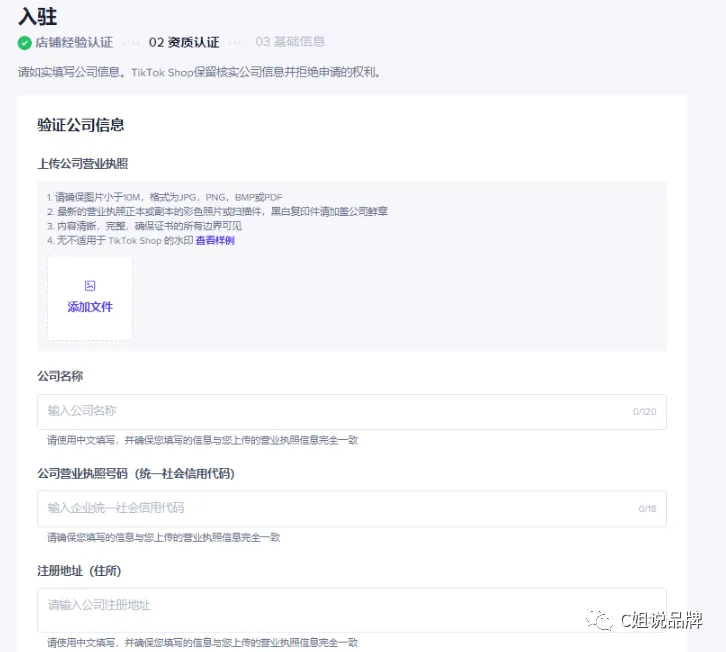Click the TikTok Shop 保留核实公司信息 notice text

coord(199,72)
